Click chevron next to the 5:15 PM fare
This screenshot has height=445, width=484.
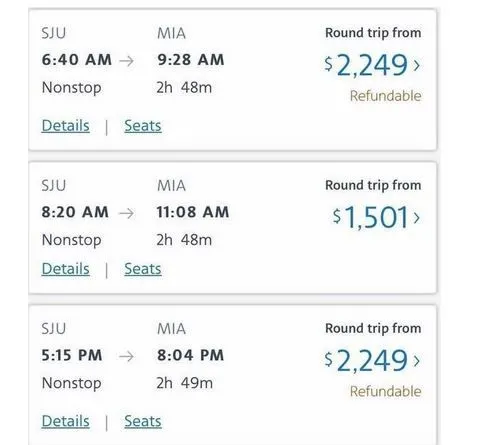416,361
